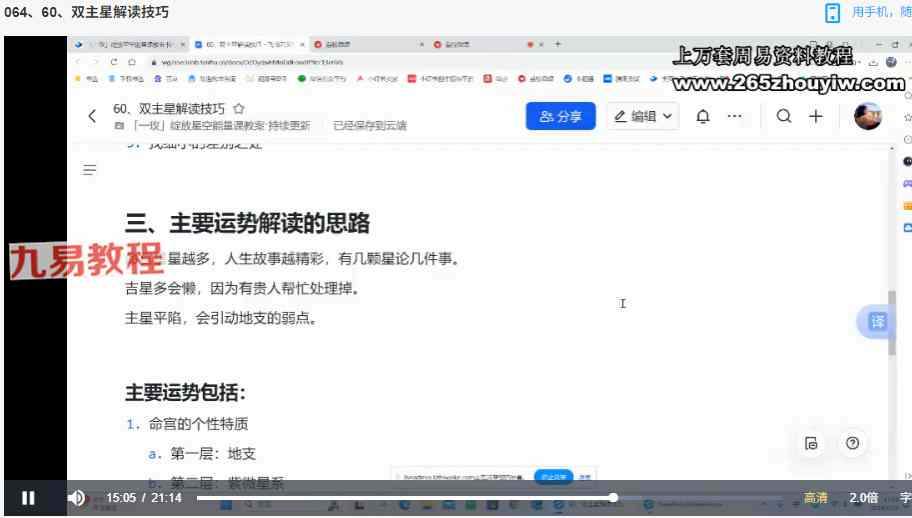Open the 用手机 mobile viewing link
Screen dimensions: 912x518
click(x=875, y=12)
